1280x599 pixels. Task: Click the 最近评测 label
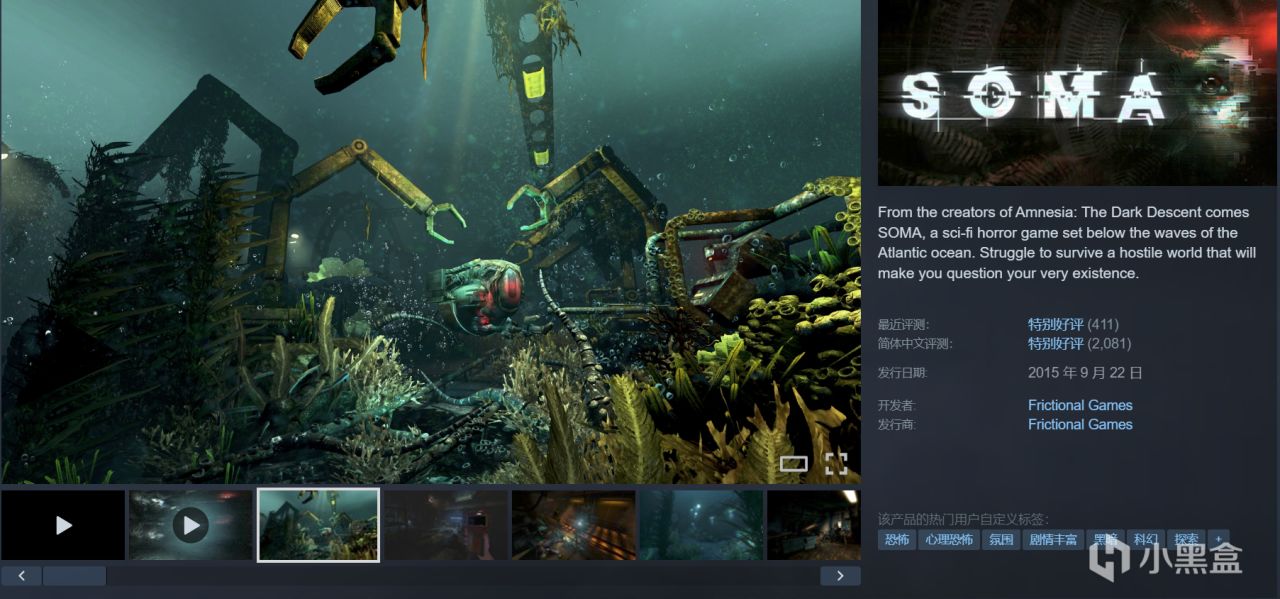coord(902,325)
